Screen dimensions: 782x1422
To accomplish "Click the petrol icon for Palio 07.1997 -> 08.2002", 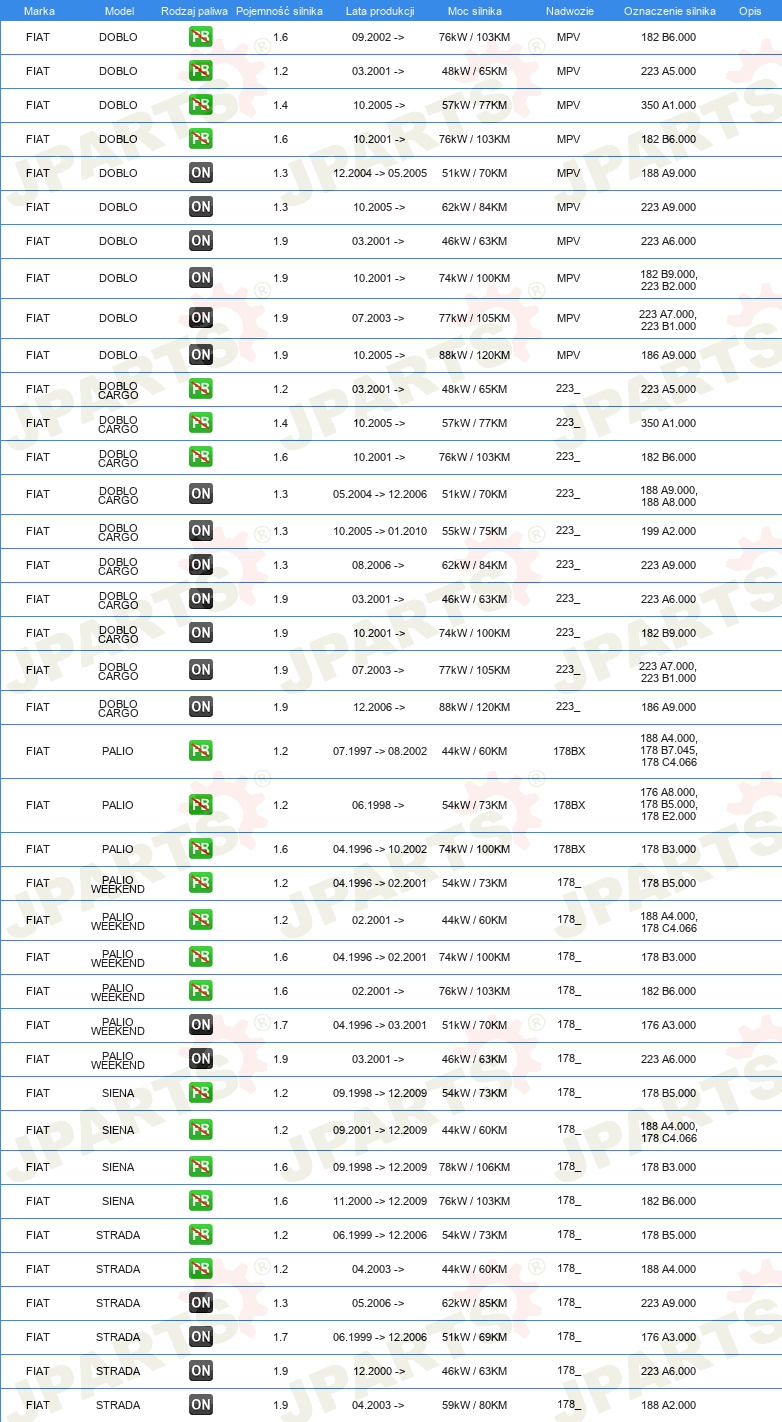I will point(201,751).
